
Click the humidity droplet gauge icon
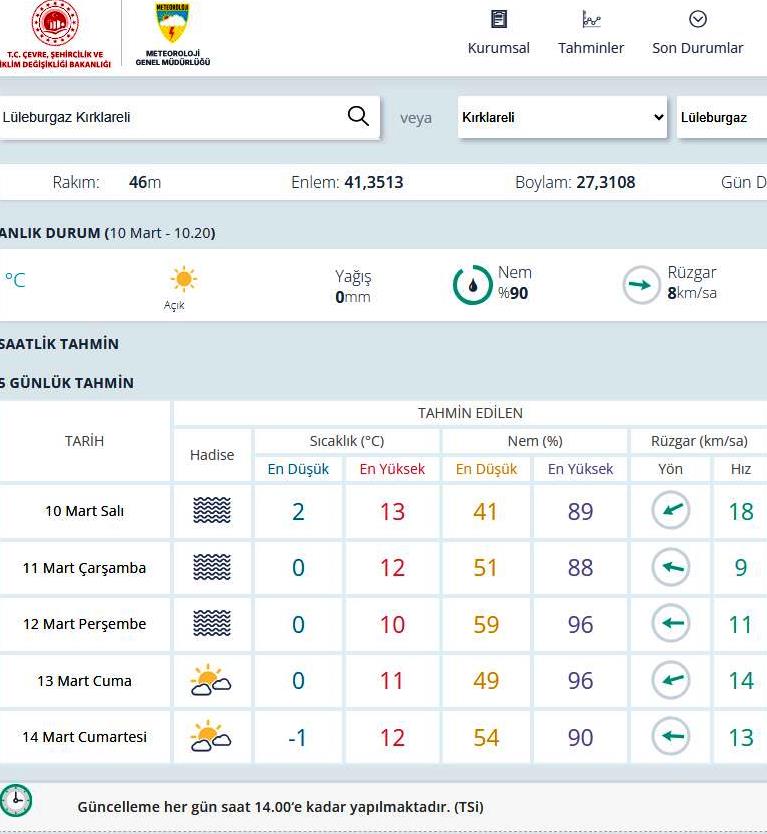pos(472,285)
